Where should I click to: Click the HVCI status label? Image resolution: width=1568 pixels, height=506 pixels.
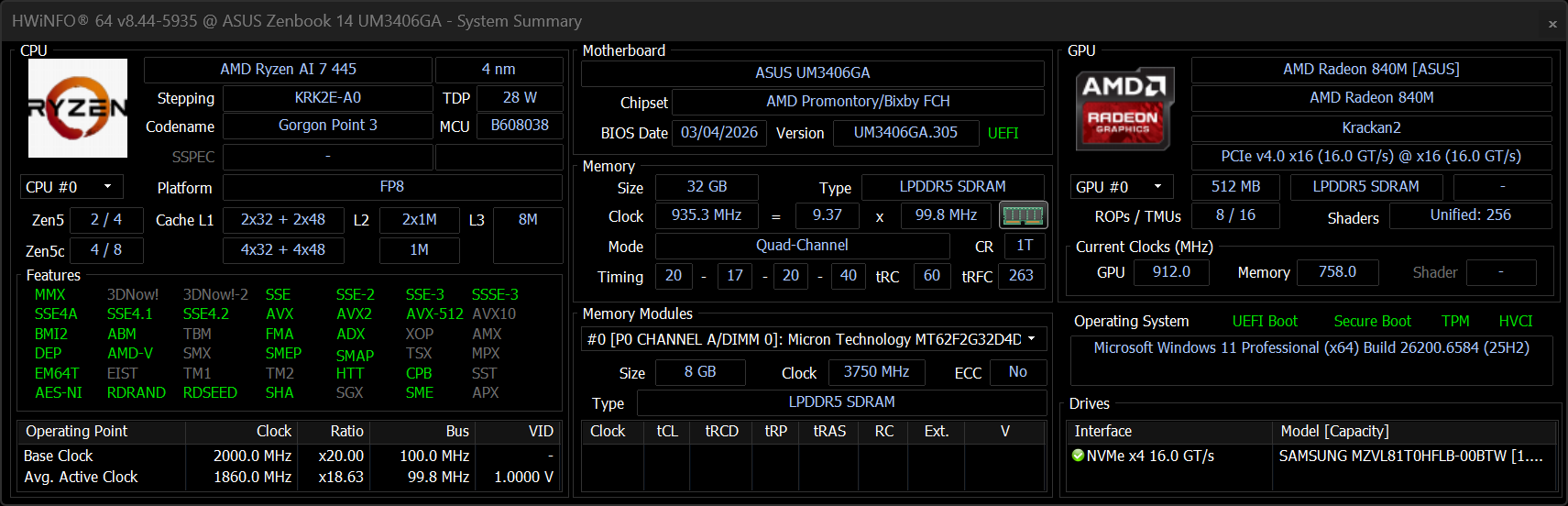coord(1516,322)
